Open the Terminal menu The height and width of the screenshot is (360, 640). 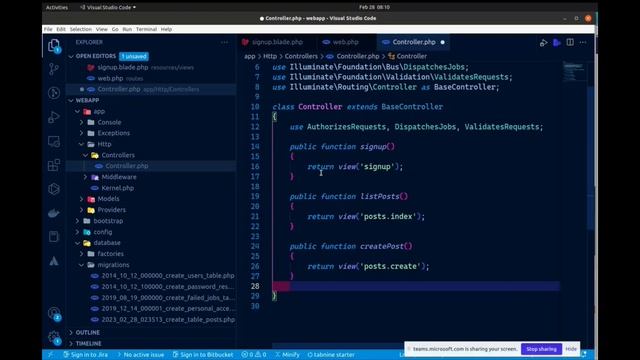146,29
